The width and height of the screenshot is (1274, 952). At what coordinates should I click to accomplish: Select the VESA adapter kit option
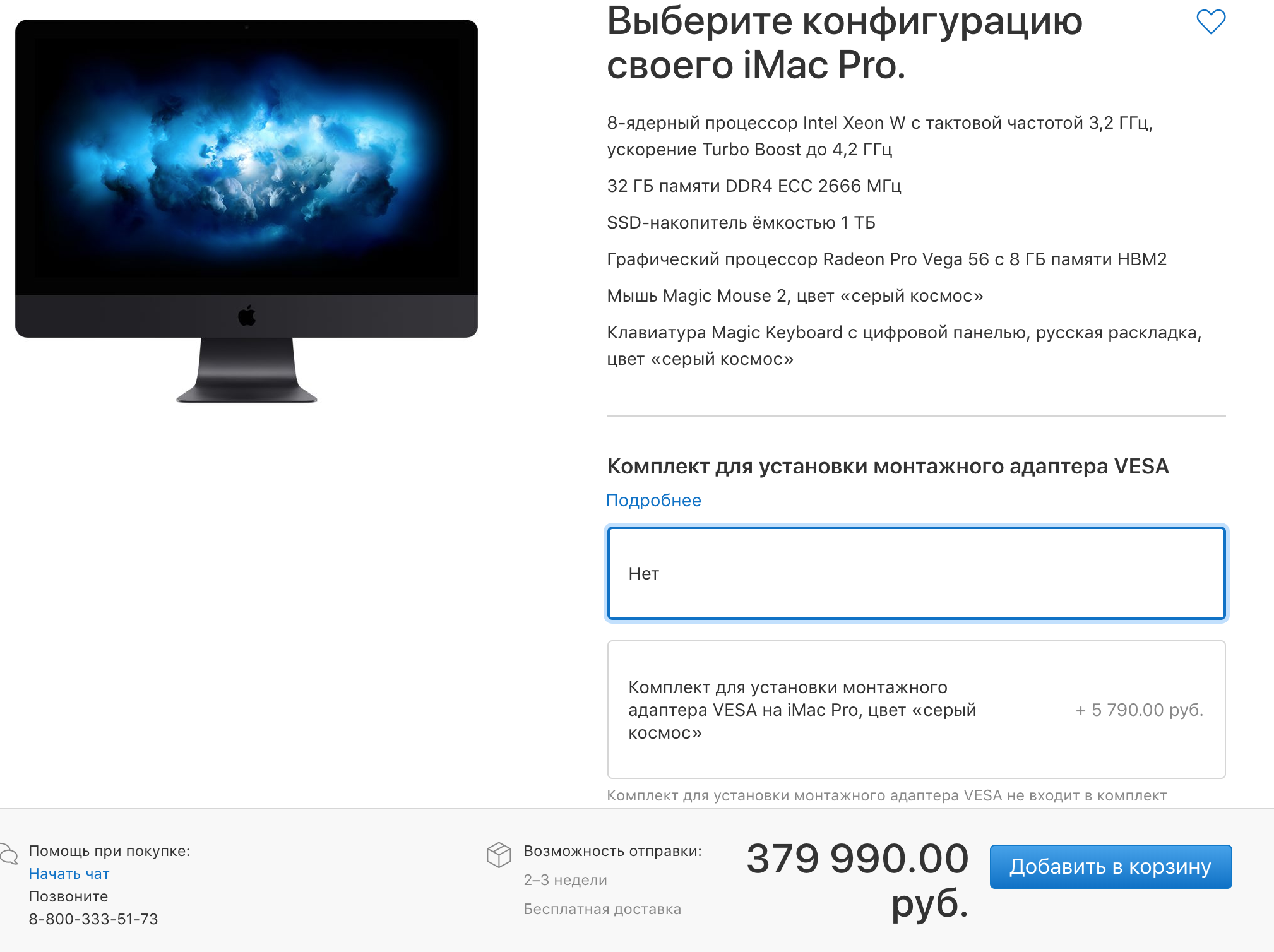(x=916, y=710)
